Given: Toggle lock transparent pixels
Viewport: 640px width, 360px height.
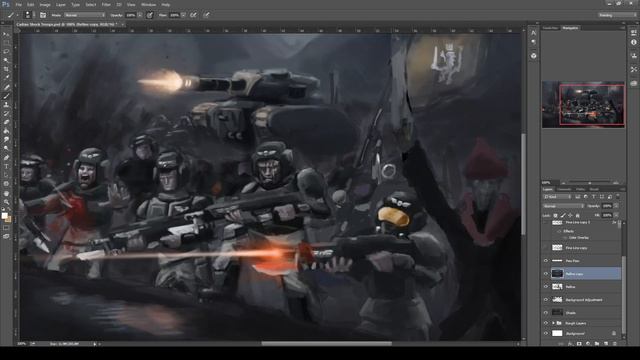Looking at the screenshot, I should [x=556, y=215].
